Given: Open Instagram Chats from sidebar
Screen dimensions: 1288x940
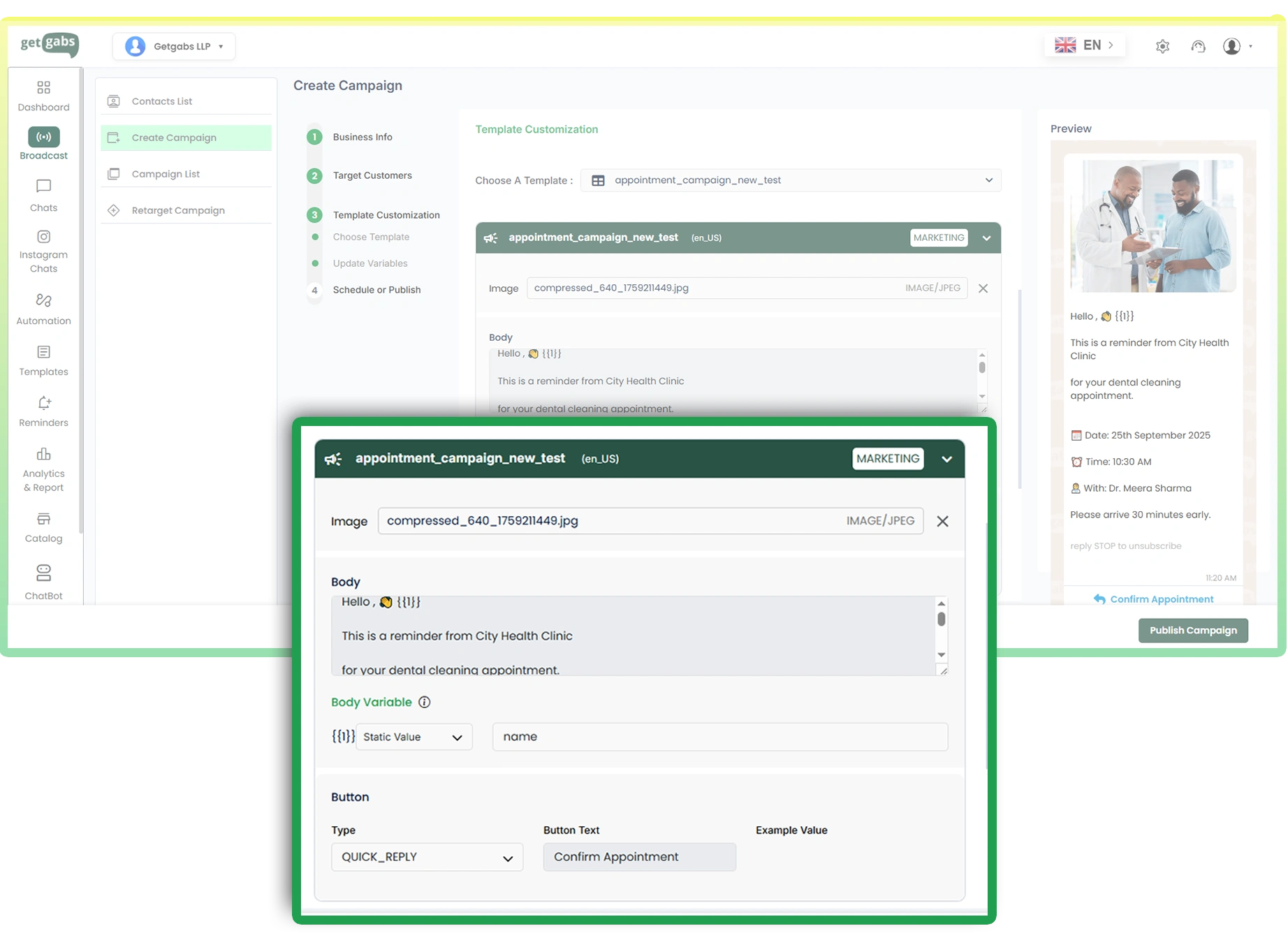Looking at the screenshot, I should (x=43, y=237).
